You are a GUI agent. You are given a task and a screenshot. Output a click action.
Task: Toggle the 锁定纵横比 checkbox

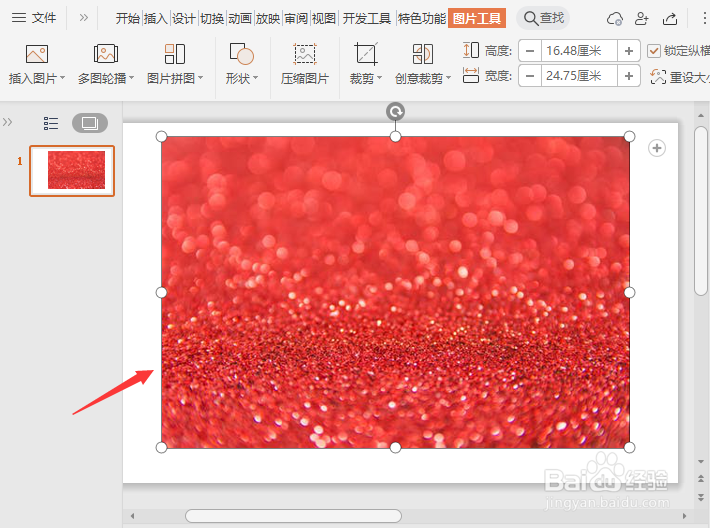[x=653, y=51]
